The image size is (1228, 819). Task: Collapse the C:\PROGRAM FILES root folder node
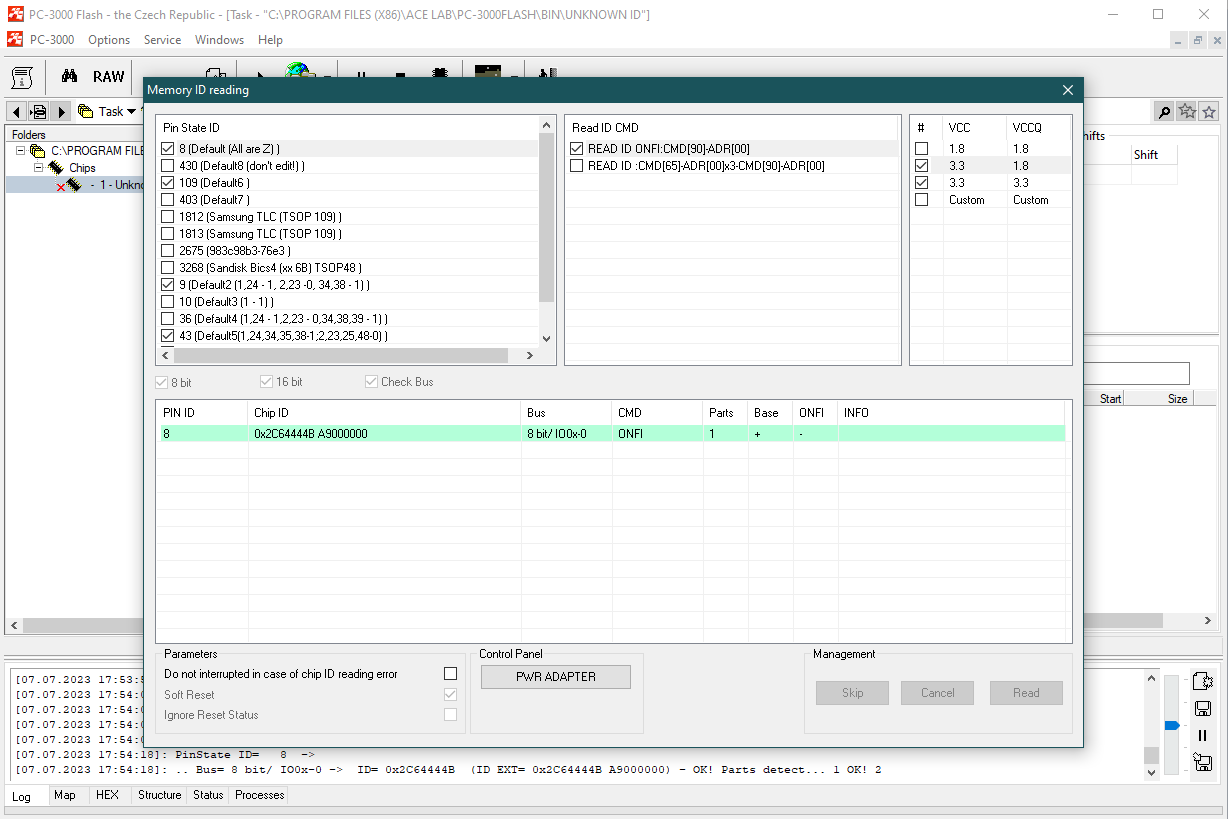click(x=21, y=151)
